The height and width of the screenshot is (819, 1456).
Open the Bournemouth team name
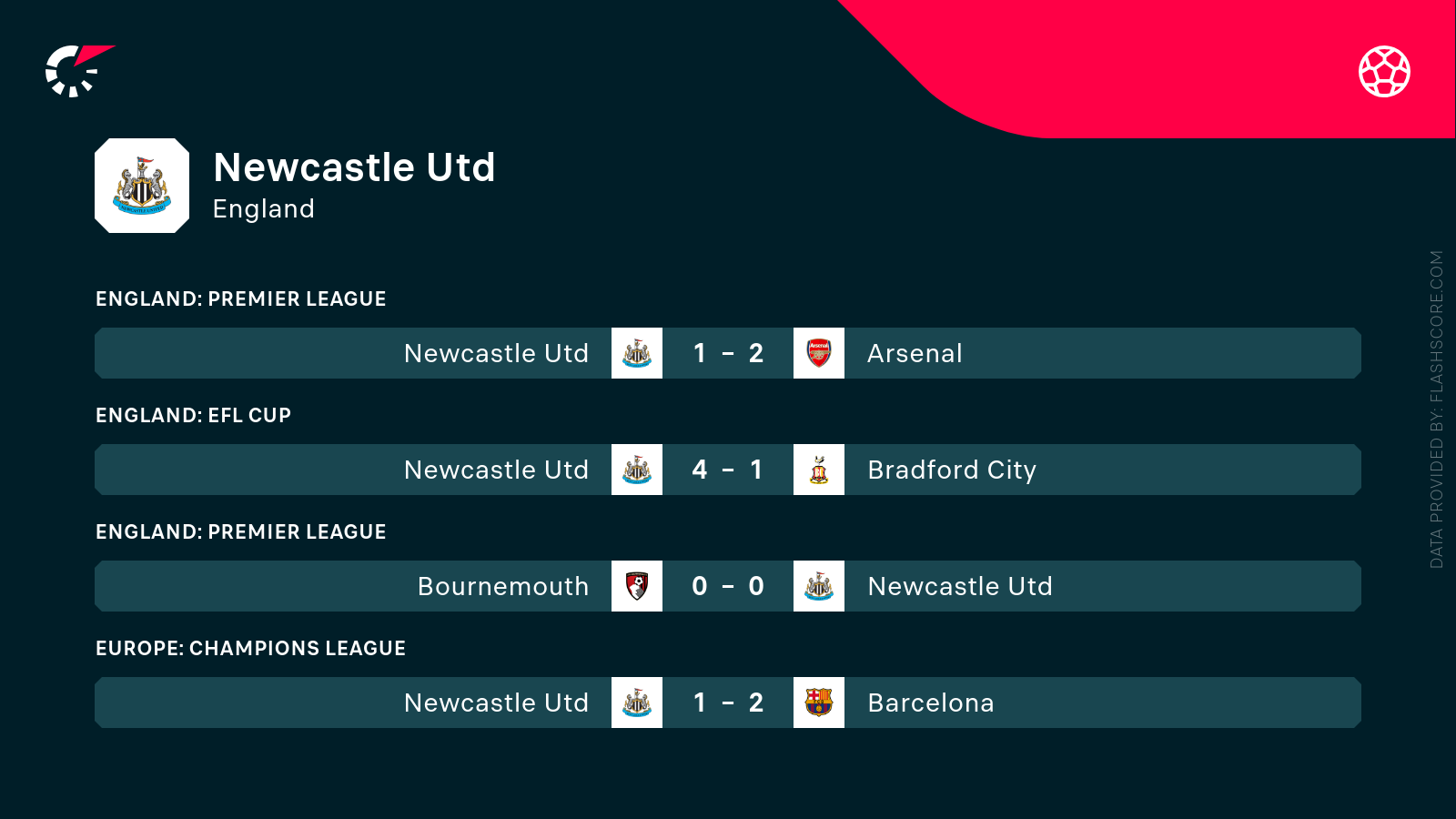point(503,586)
